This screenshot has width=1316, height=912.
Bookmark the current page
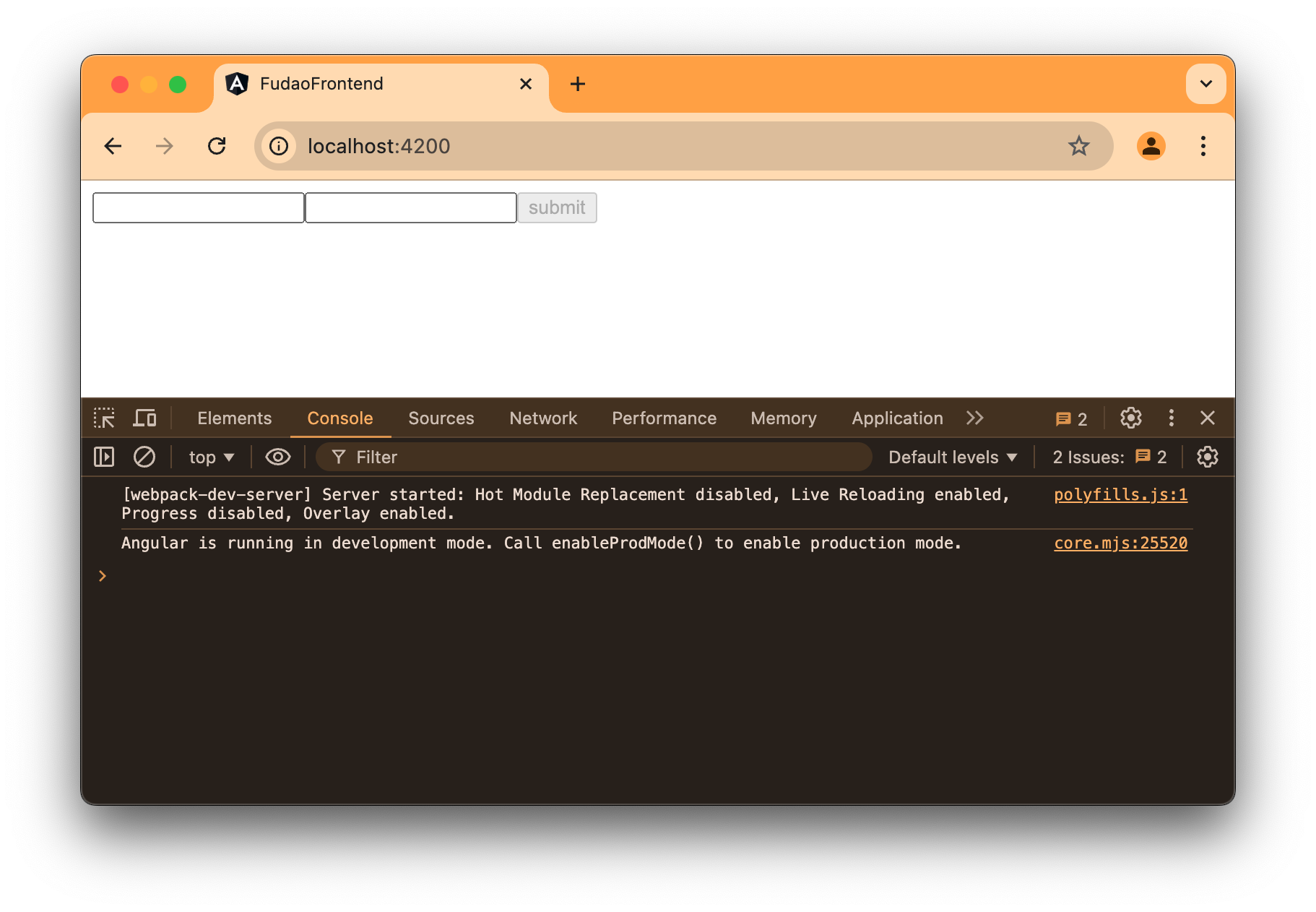point(1078,146)
